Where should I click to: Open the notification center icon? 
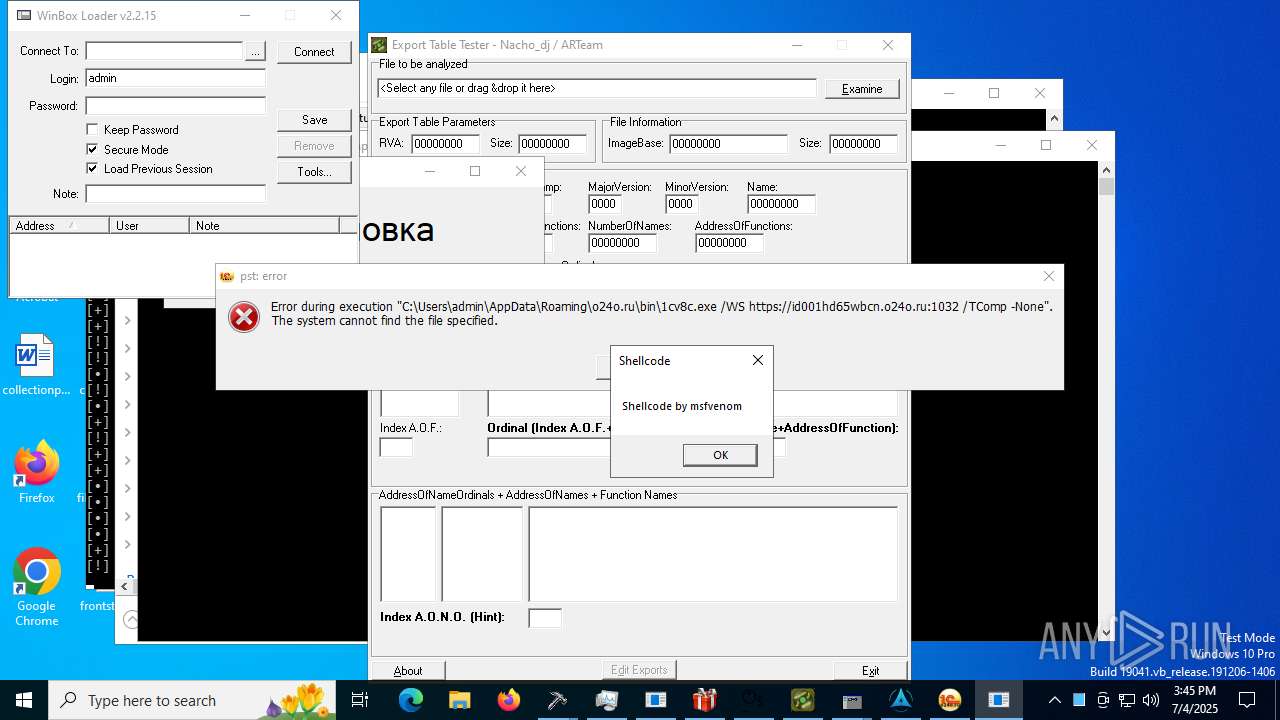(x=1247, y=700)
